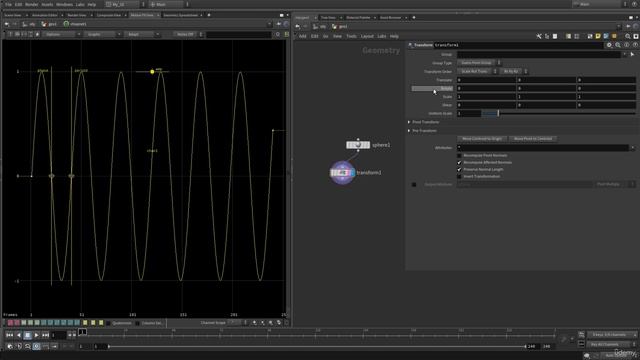
Task: Click the group selection arrow icon
Action: coord(633,54)
